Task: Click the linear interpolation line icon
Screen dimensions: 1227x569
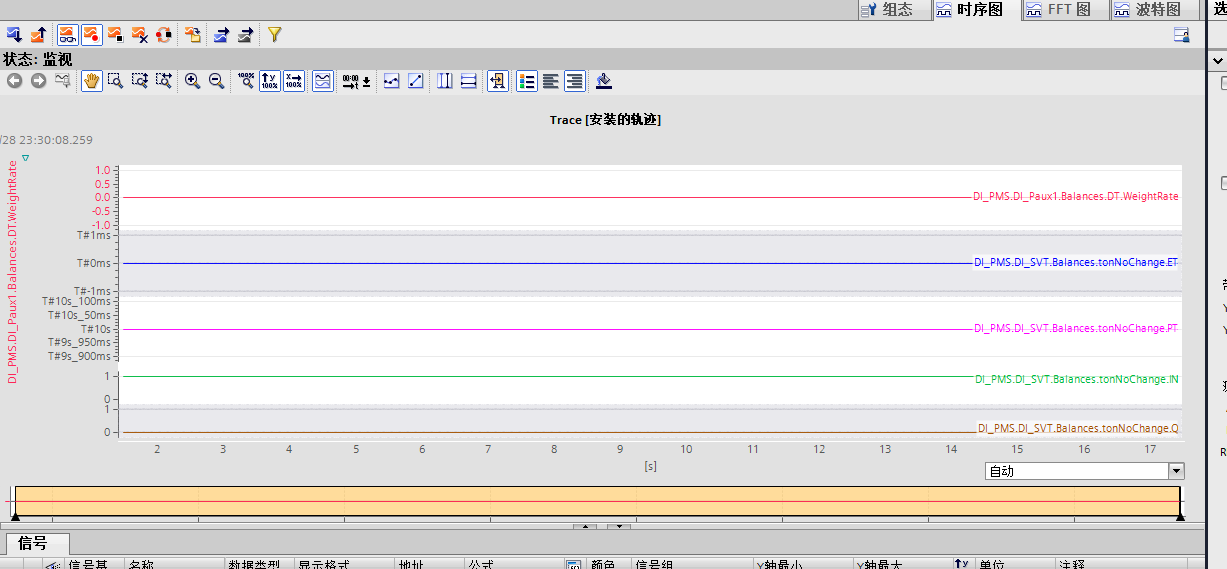Action: pos(416,81)
